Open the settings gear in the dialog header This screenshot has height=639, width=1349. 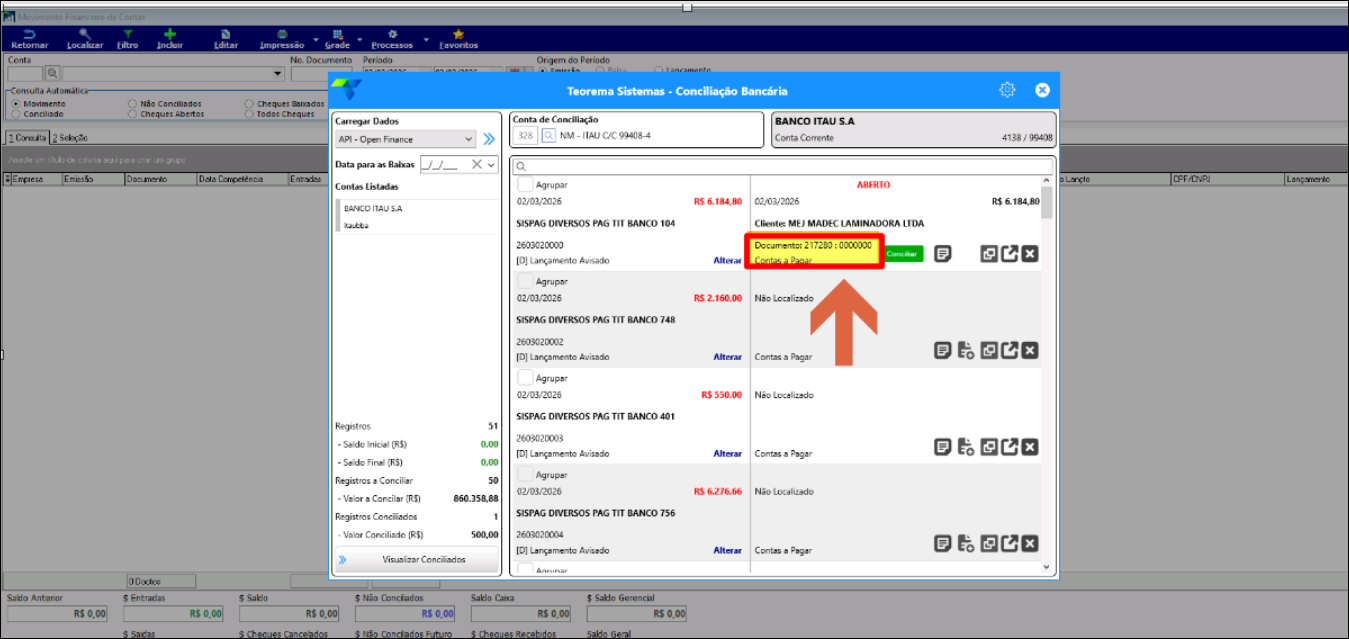pyautogui.click(x=1007, y=90)
